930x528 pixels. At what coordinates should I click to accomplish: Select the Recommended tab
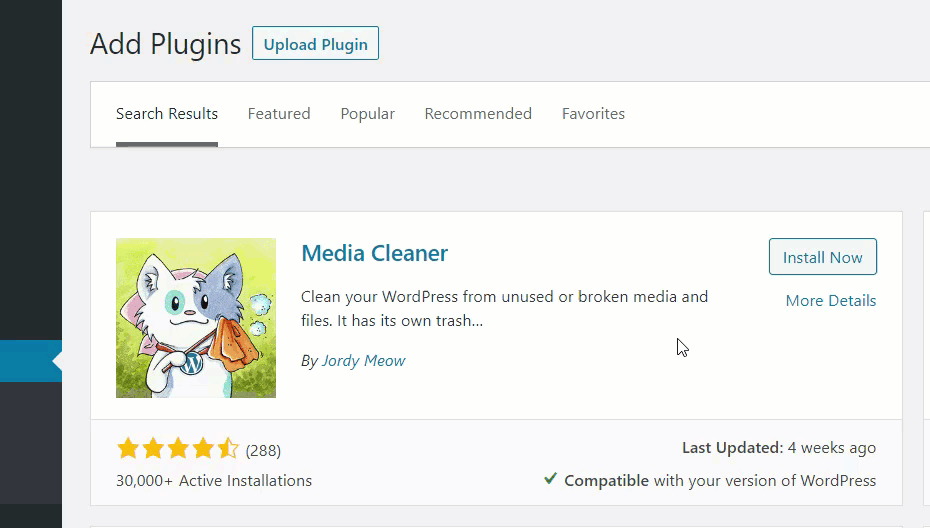click(478, 113)
